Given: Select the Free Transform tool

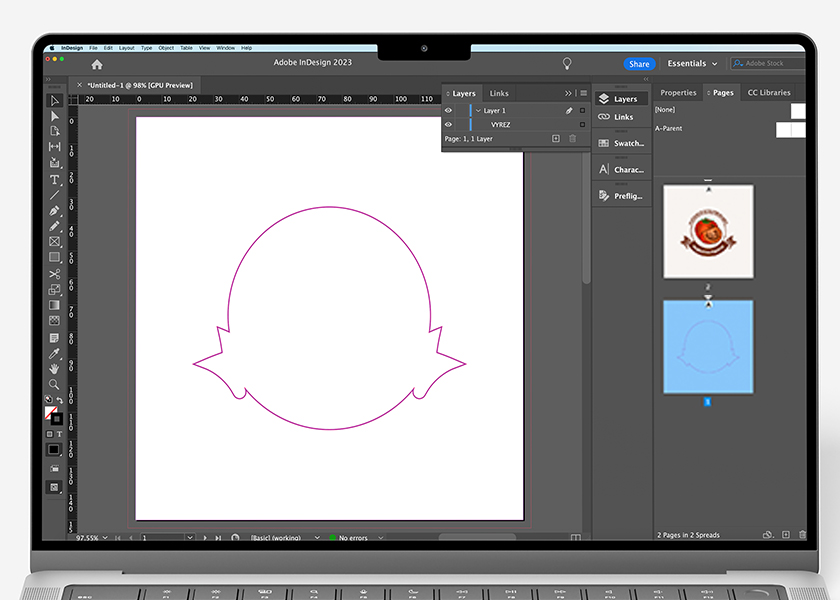Looking at the screenshot, I should (x=54, y=289).
